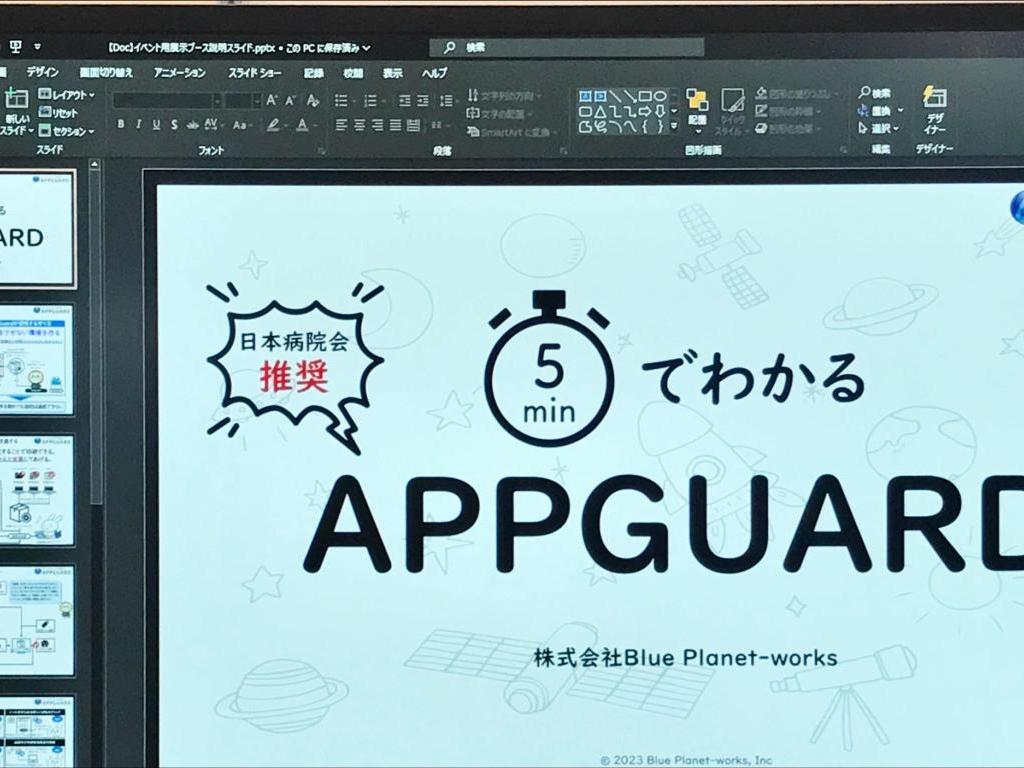The width and height of the screenshot is (1024, 768).
Task: Click the Shape Fill (図形の塗りつぶし) button
Action: [x=796, y=93]
